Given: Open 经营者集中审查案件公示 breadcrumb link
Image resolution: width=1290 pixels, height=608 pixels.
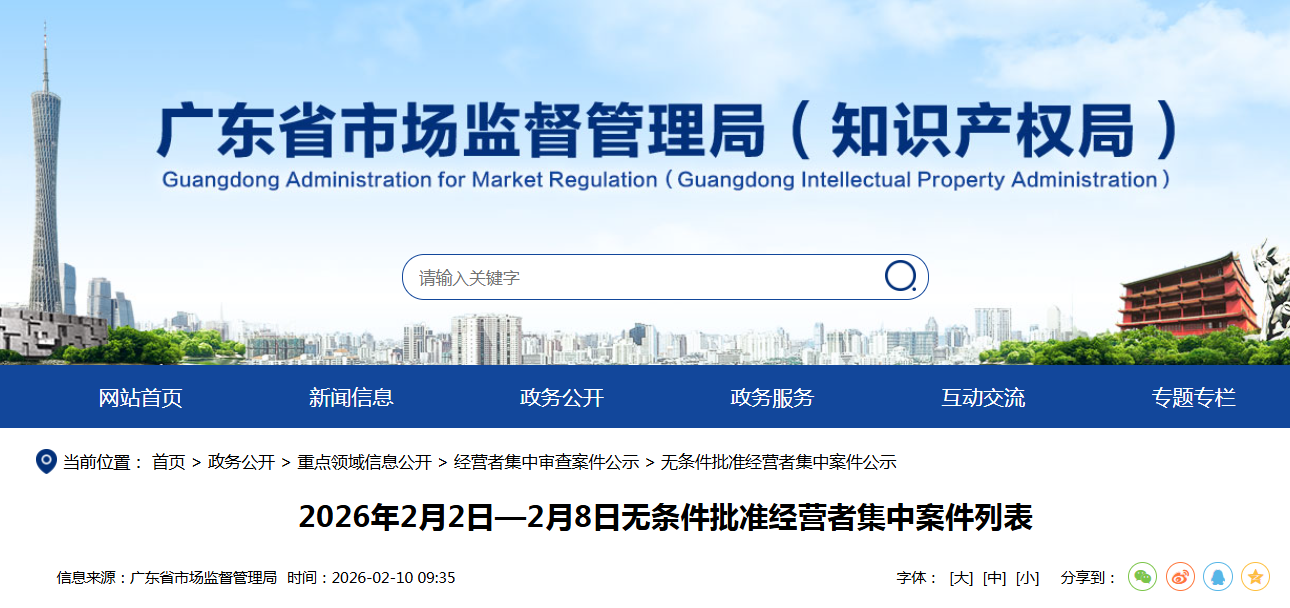Looking at the screenshot, I should click(x=546, y=462).
